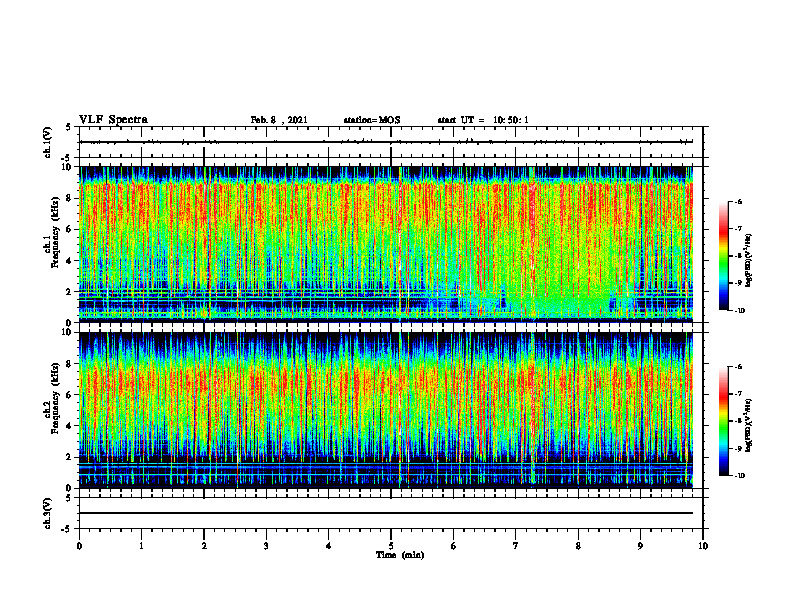Select the "start UT = 10:50: 1" text

(x=483, y=120)
